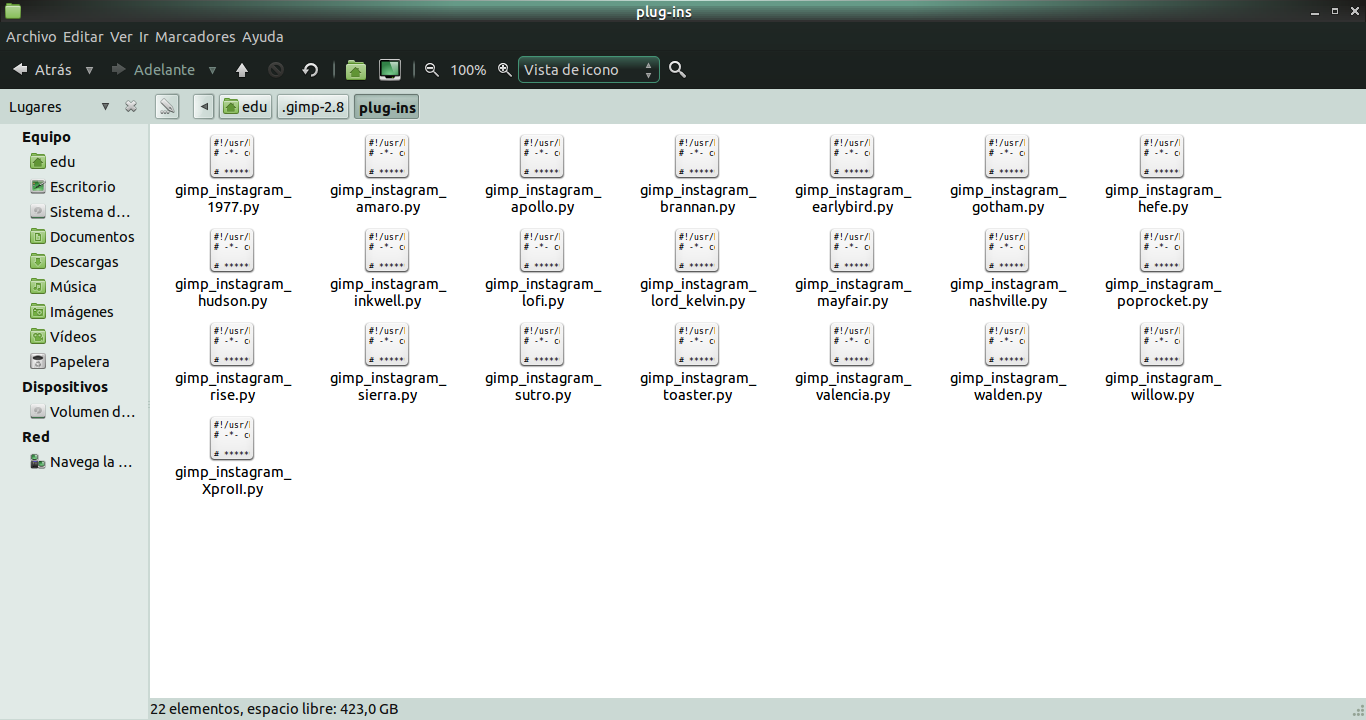Expand the Adelante history dropdown arrow

point(212,71)
